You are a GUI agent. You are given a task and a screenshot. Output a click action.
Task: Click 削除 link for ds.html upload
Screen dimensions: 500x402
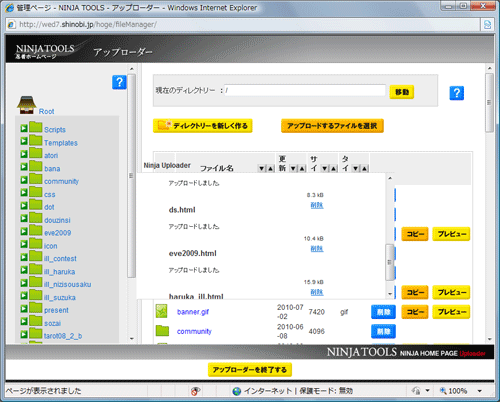(317, 205)
